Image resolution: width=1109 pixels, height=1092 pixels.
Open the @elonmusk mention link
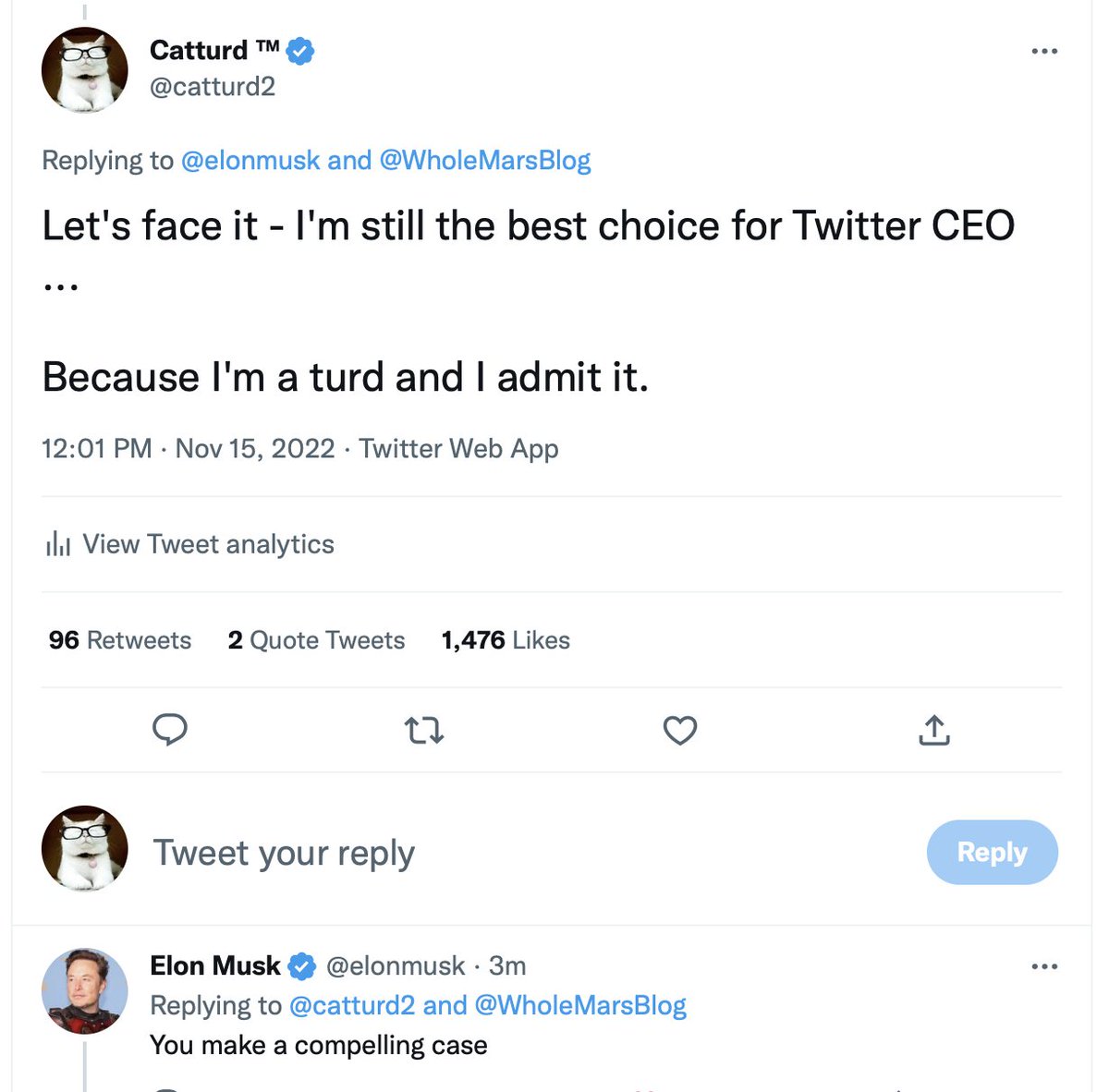pos(250,161)
